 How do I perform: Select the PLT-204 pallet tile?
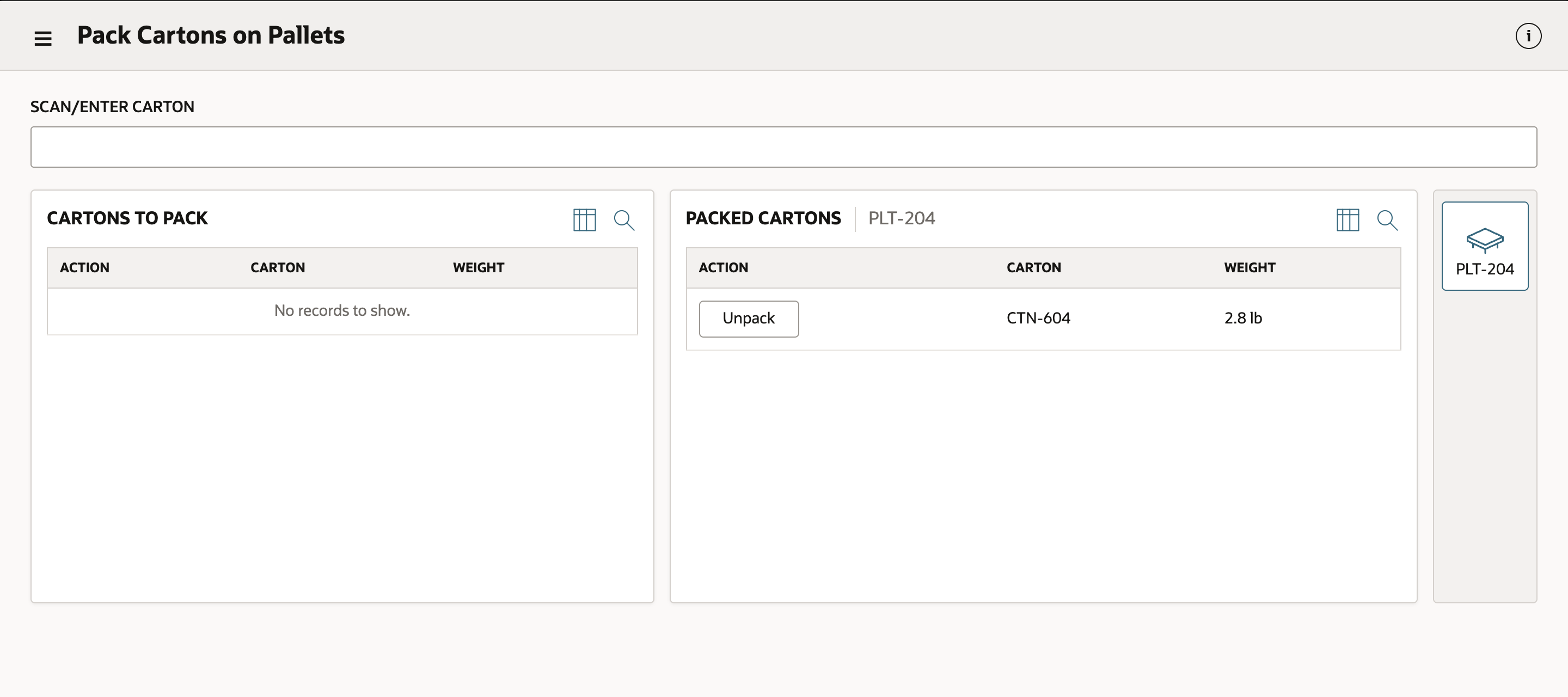(x=1485, y=246)
